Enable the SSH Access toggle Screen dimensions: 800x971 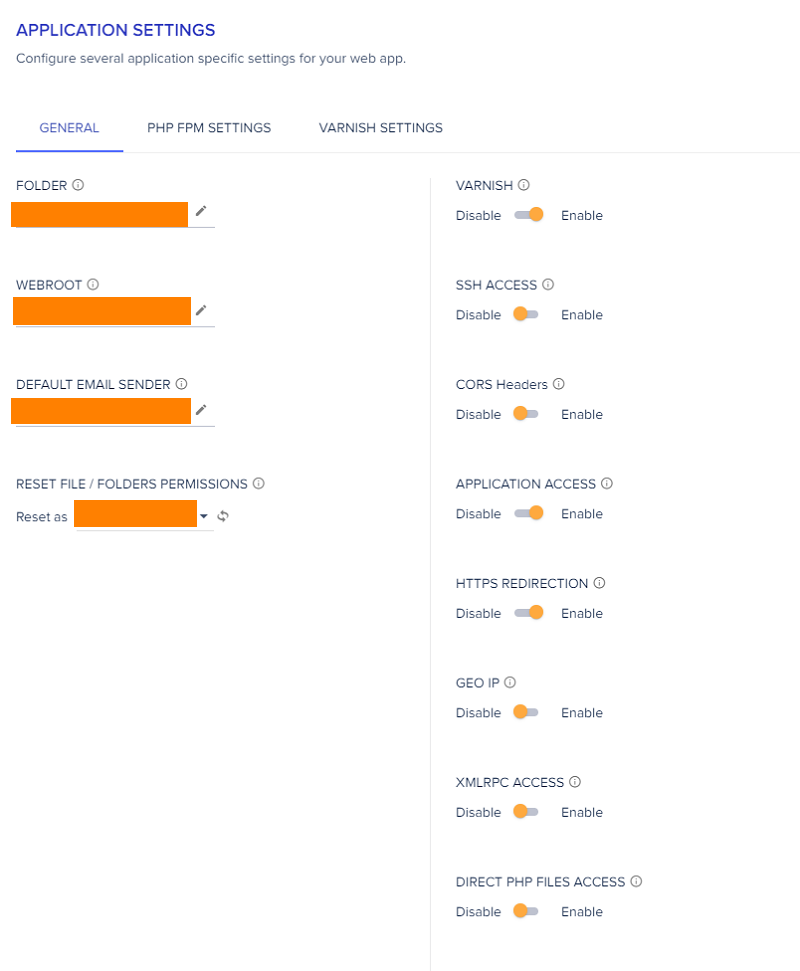point(526,315)
